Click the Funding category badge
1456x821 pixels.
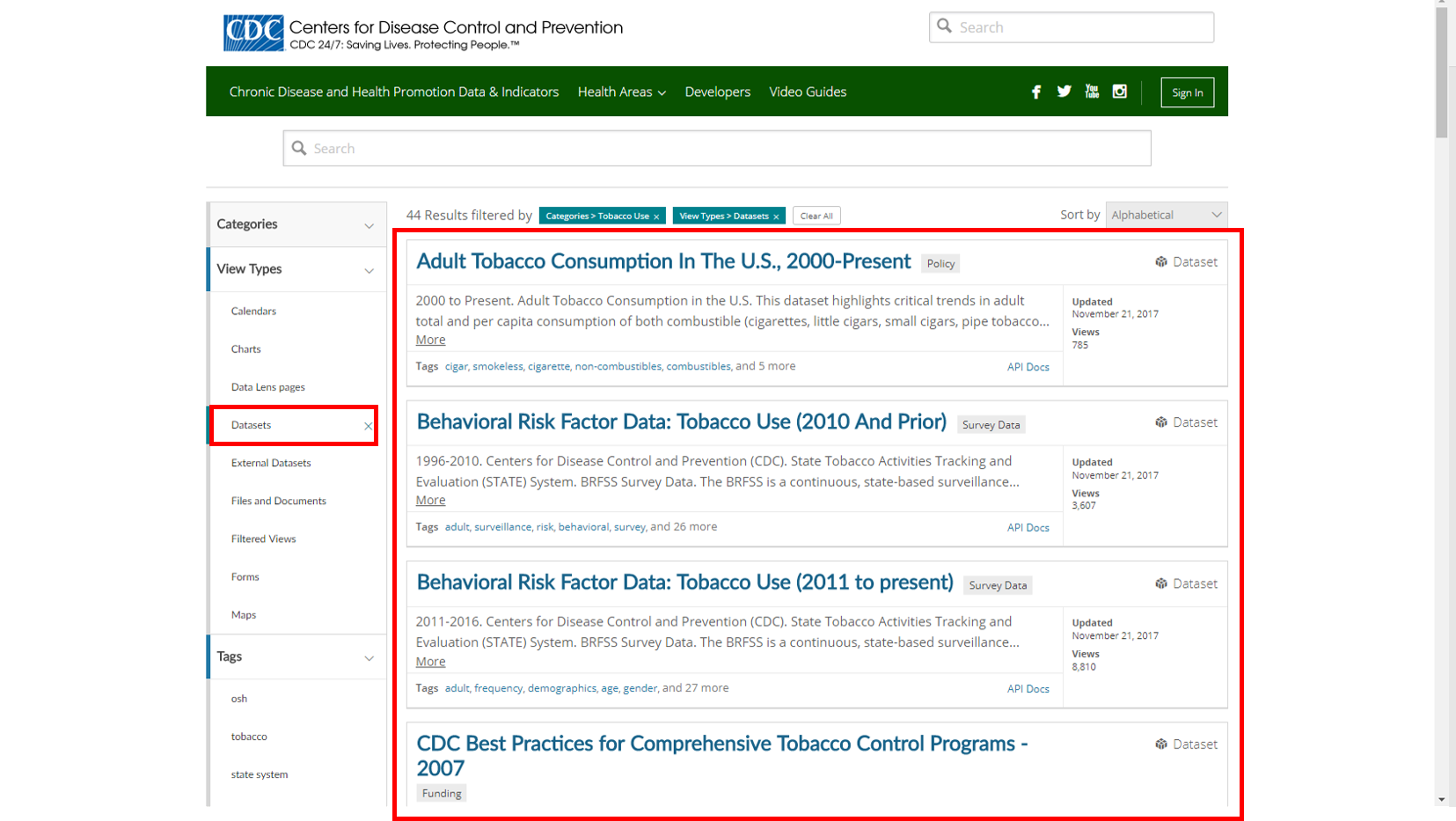[x=442, y=793]
